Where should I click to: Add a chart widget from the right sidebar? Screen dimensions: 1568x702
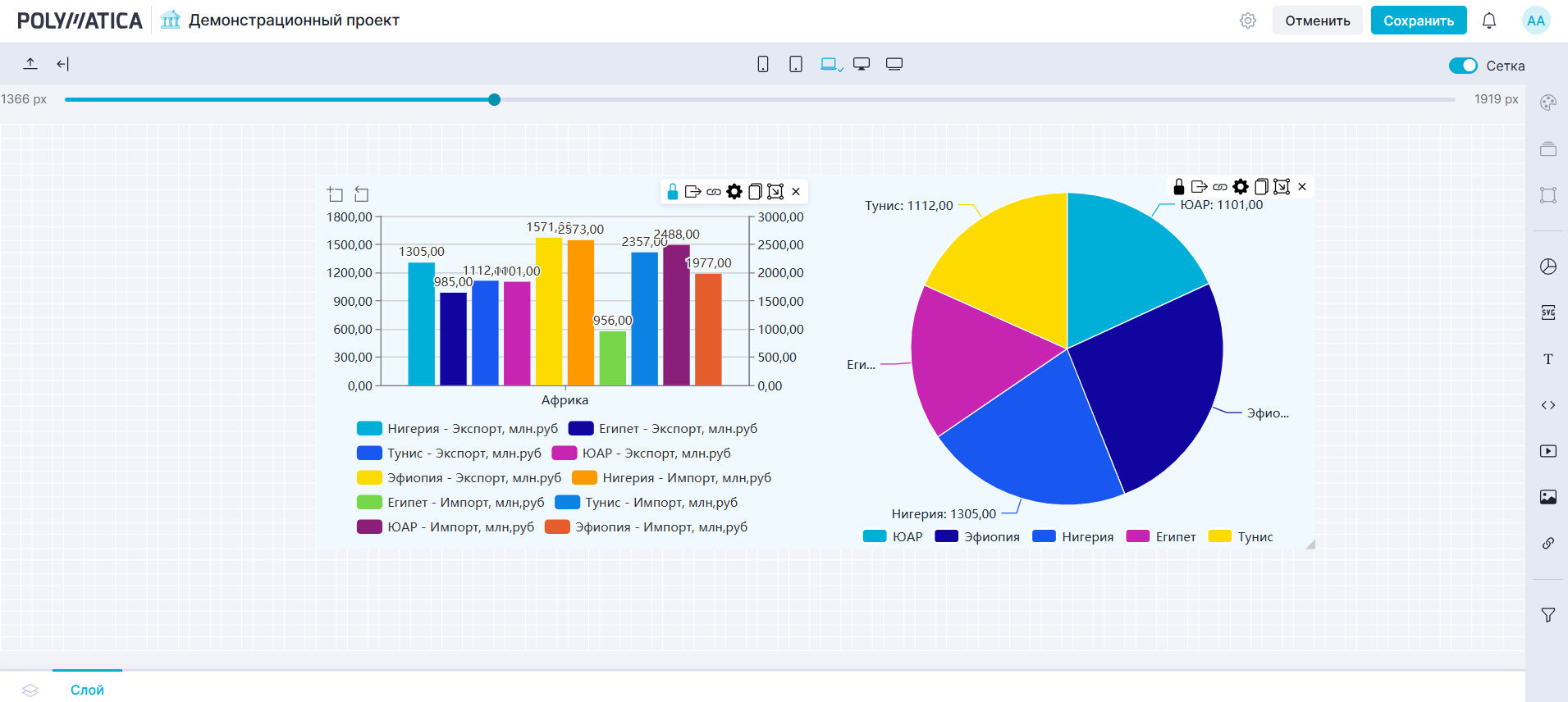click(1547, 267)
